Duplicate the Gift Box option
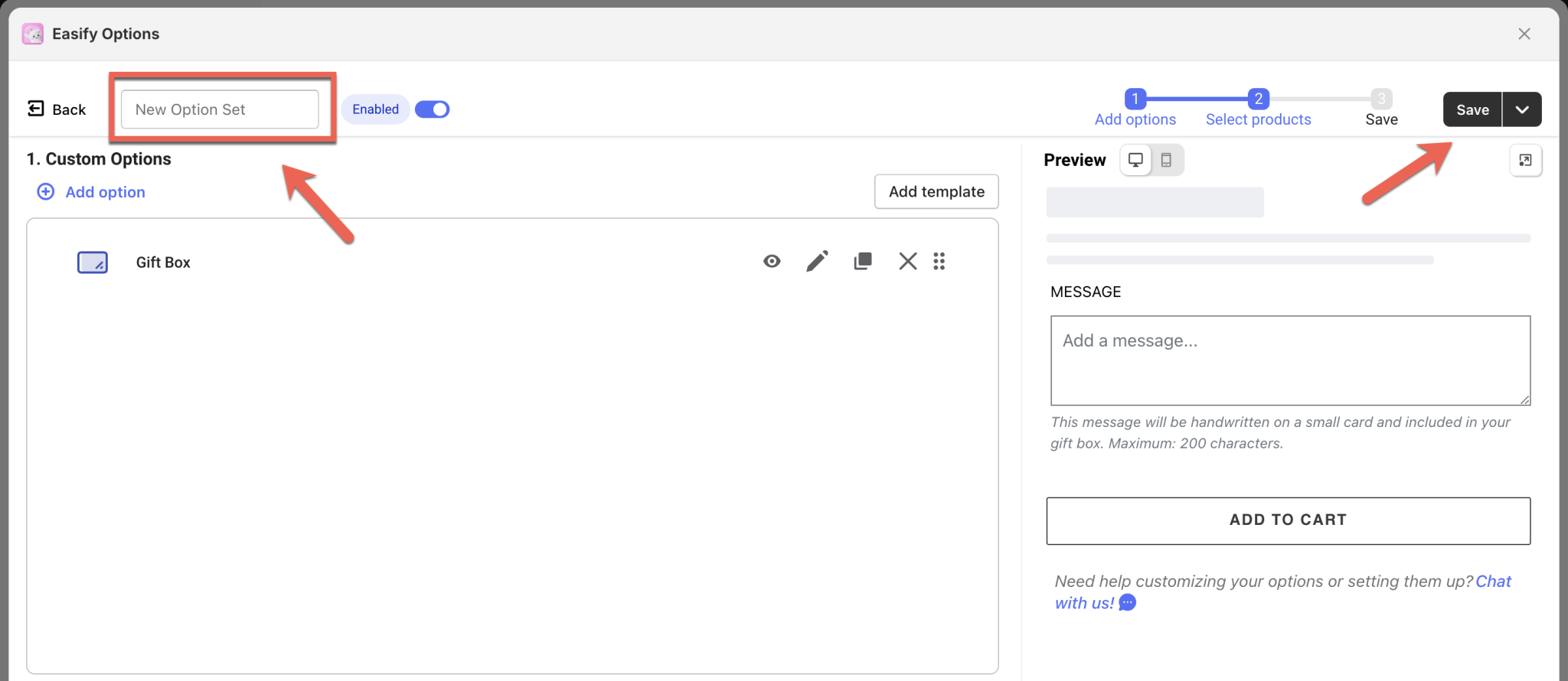This screenshot has width=1568, height=681. 863,262
